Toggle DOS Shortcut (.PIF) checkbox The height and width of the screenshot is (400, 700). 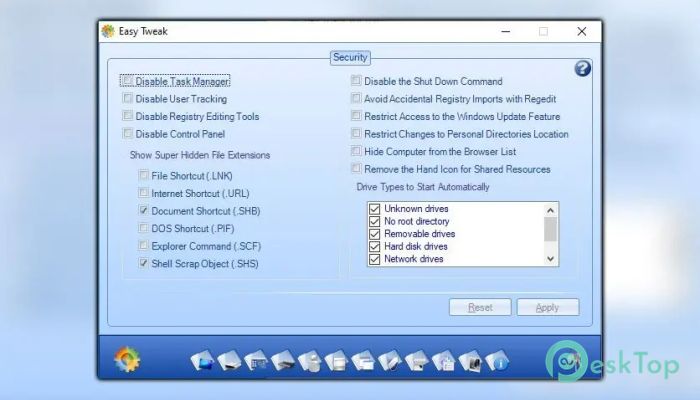point(143,228)
